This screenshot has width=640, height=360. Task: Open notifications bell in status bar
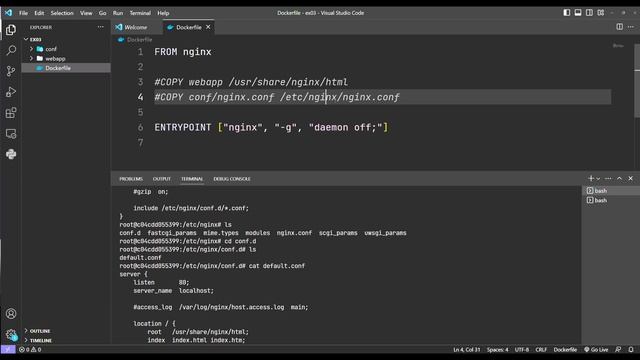click(x=631, y=349)
